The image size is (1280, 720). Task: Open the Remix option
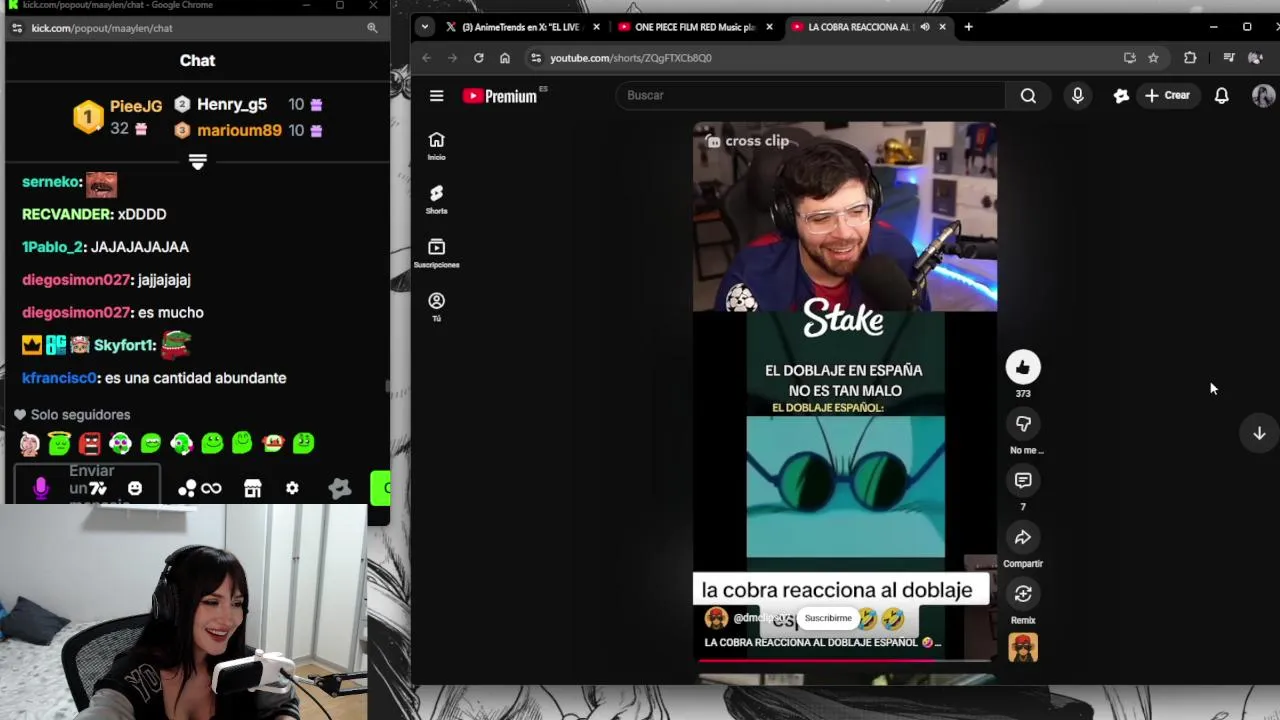(x=1022, y=594)
